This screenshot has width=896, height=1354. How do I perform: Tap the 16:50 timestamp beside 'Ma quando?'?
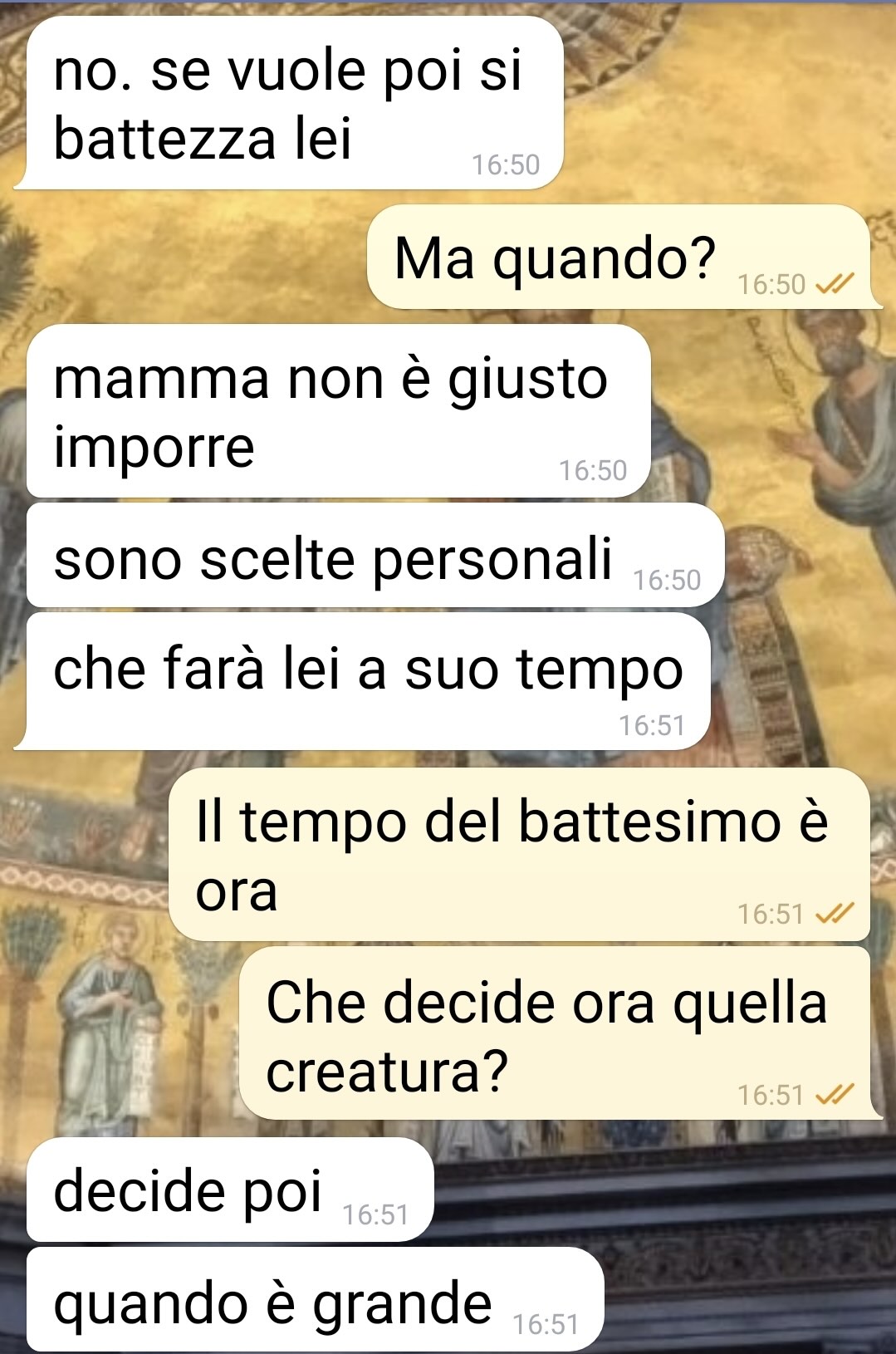(771, 285)
